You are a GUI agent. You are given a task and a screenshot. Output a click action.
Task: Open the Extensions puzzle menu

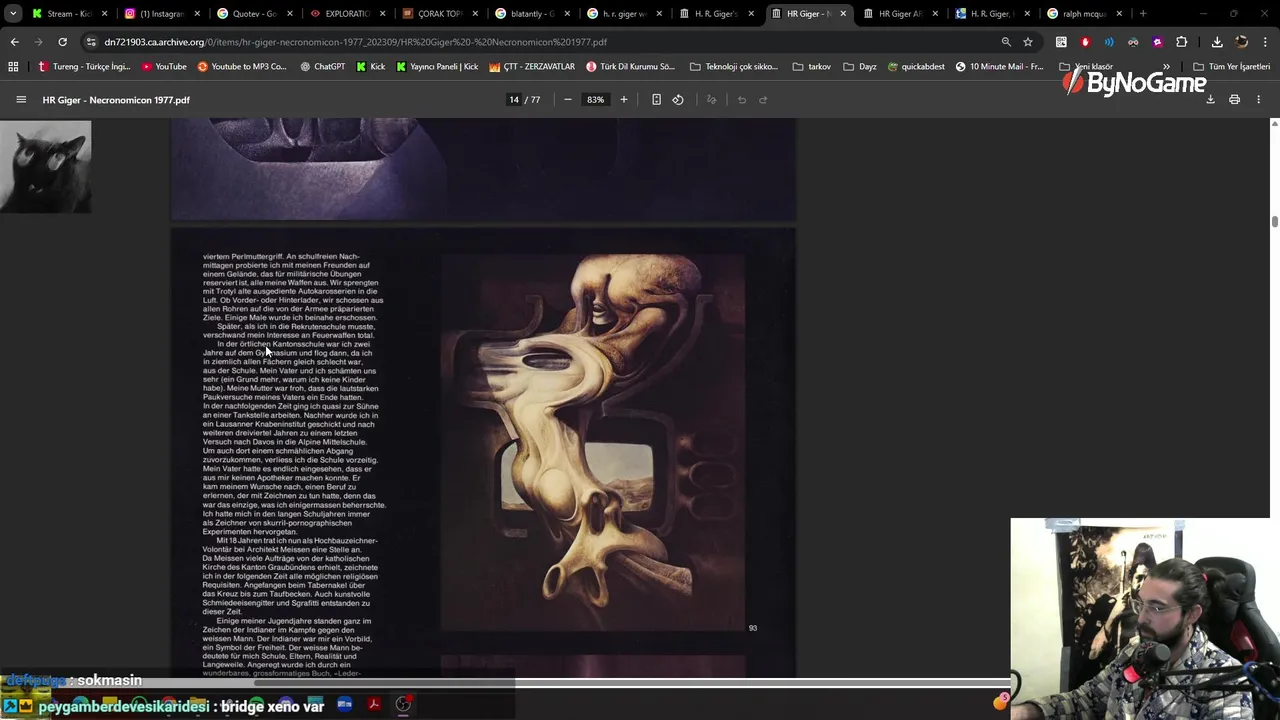1181,42
